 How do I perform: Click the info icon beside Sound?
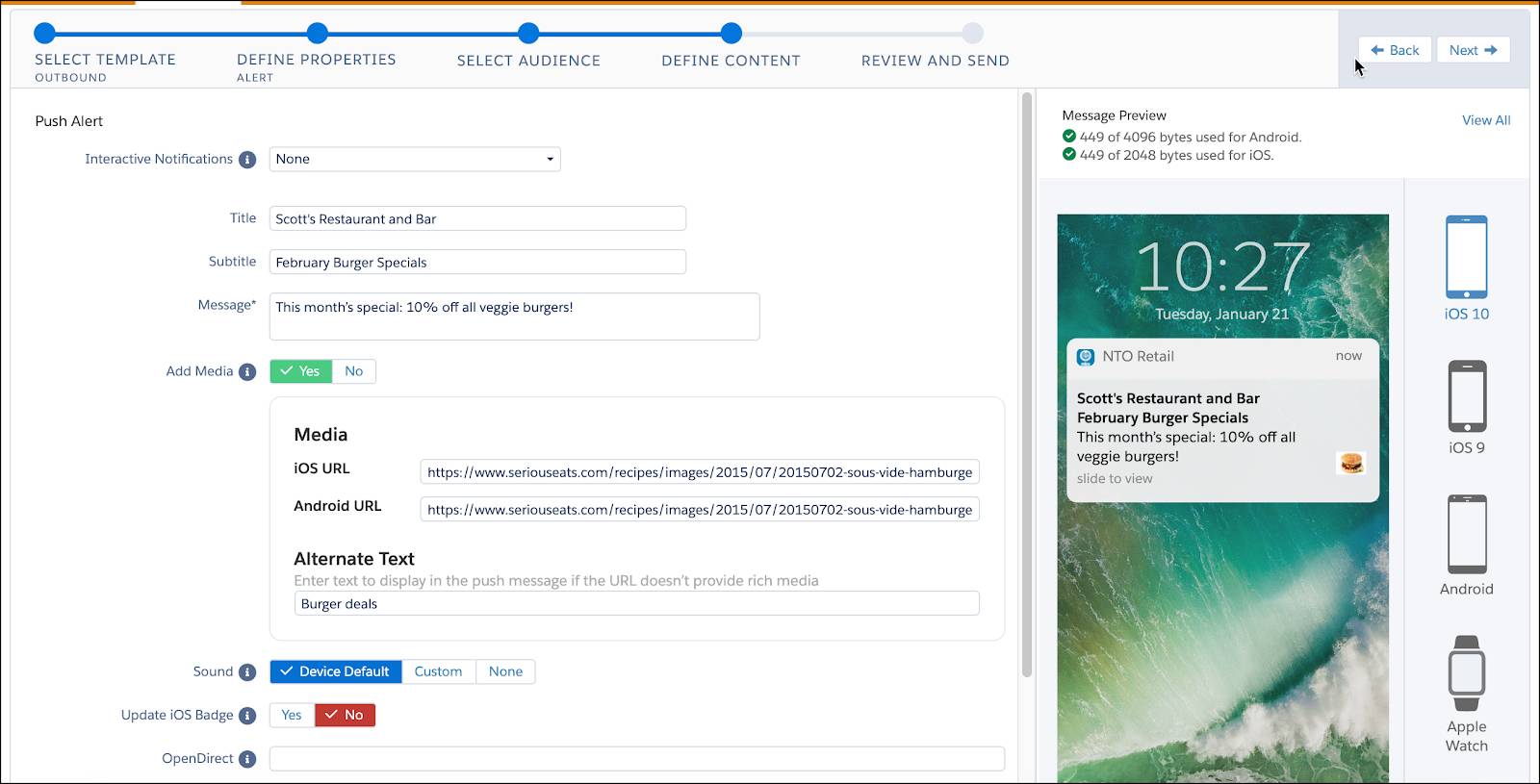247,672
